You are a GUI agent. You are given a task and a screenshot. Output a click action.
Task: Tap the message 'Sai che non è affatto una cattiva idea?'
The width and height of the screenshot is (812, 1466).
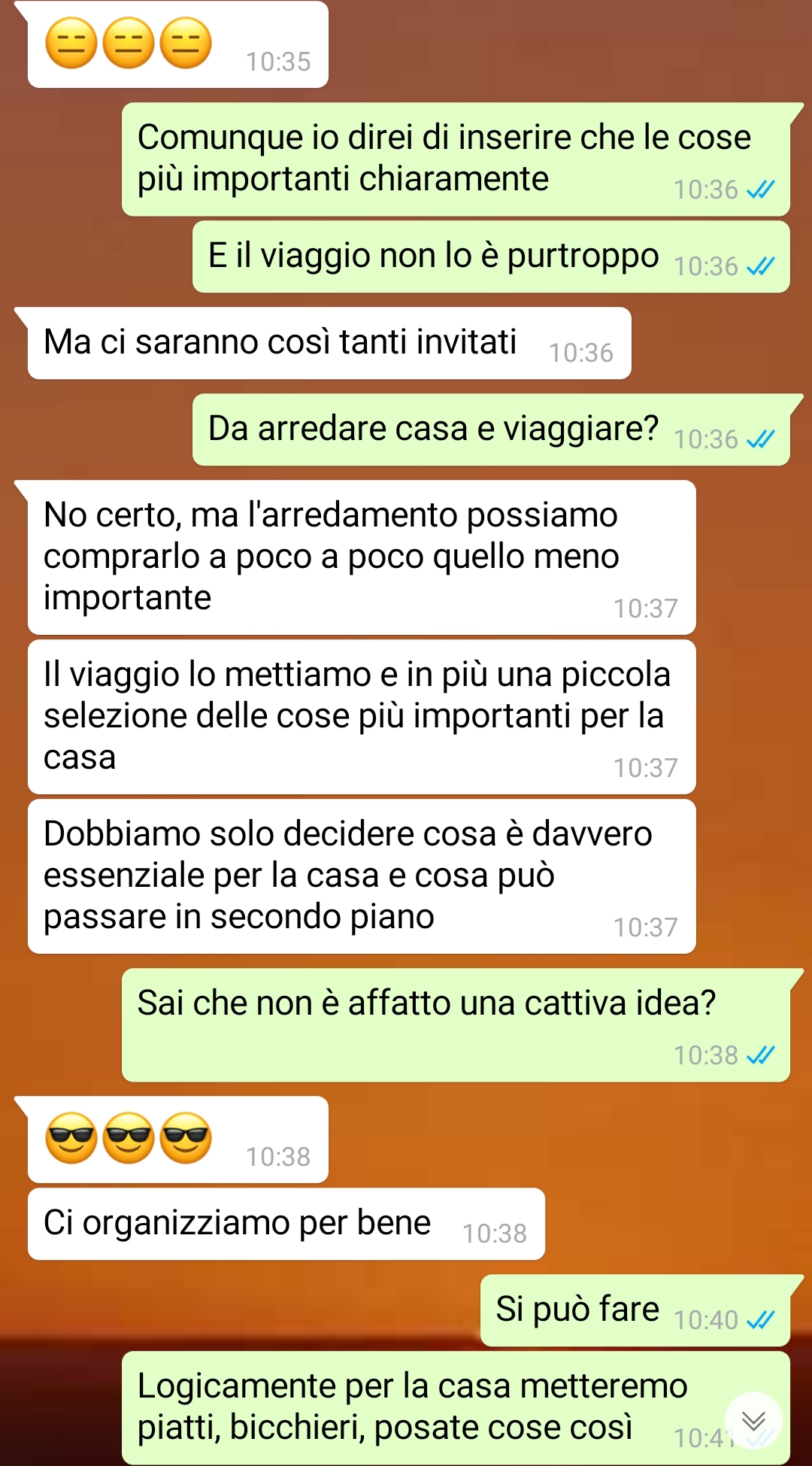coord(456,1025)
